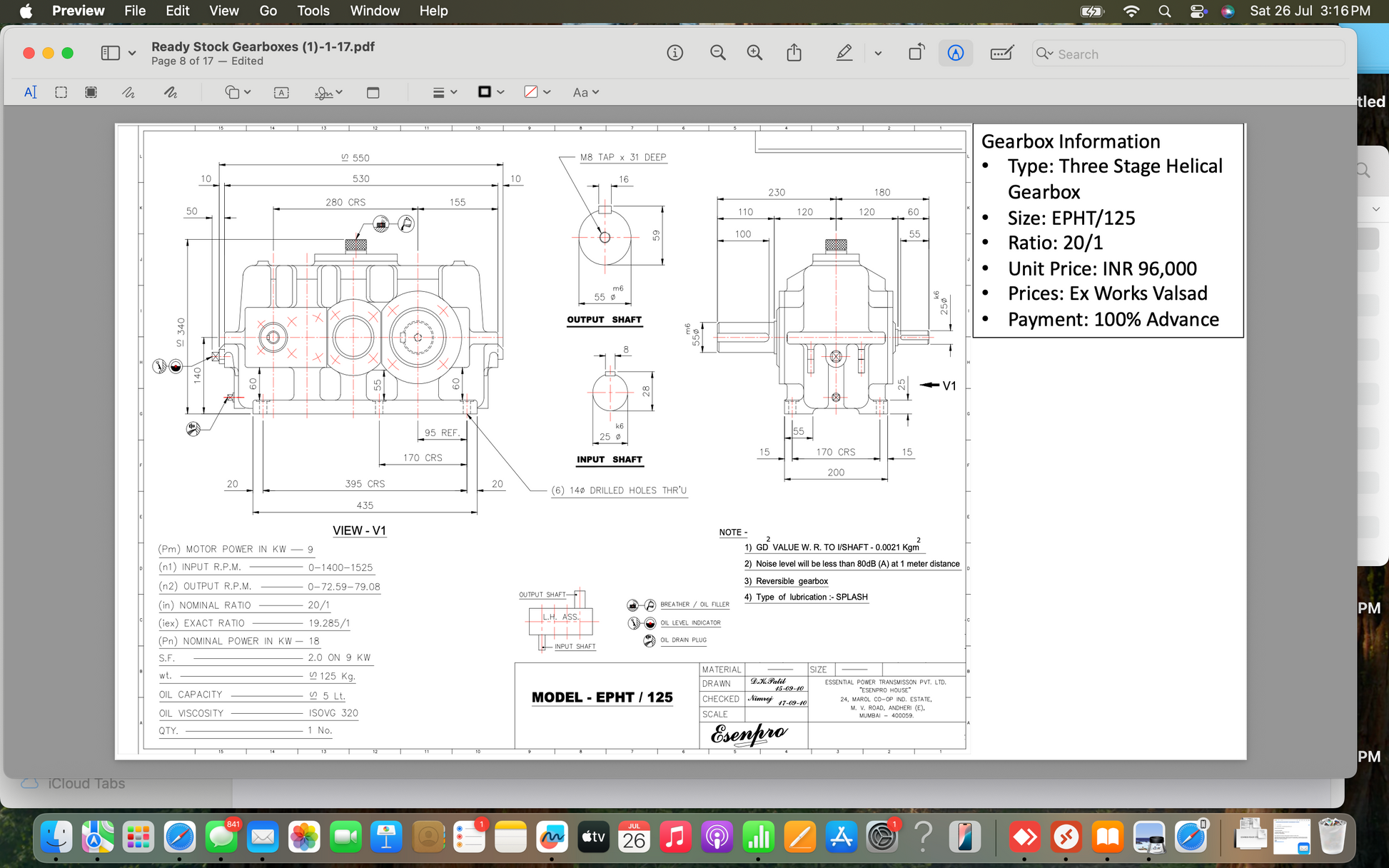This screenshot has height=868, width=1389.
Task: Click the document title Ready Stock Gearboxes
Action: (263, 46)
